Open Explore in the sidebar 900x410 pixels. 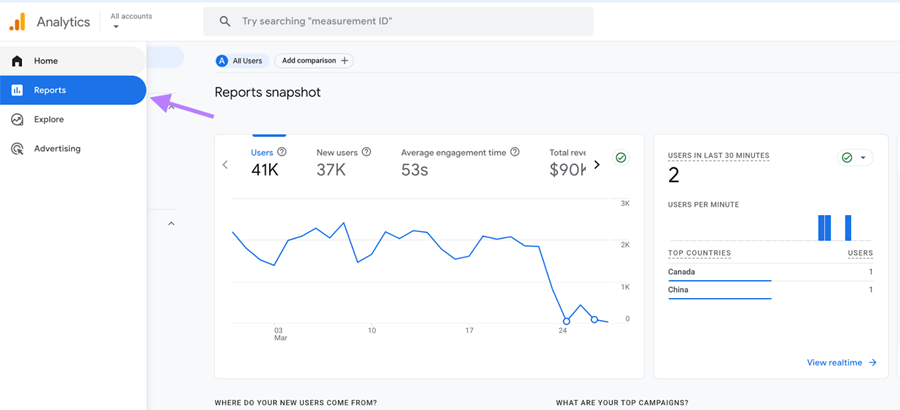[72, 119]
